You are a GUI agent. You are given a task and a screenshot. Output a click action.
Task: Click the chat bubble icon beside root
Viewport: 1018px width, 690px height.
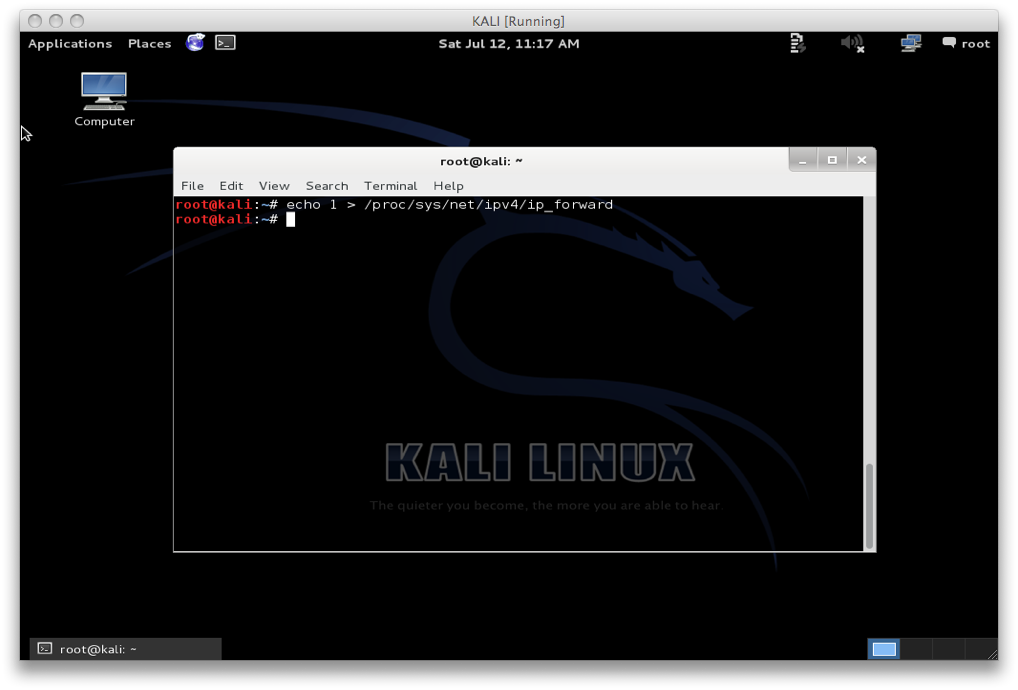(x=949, y=43)
